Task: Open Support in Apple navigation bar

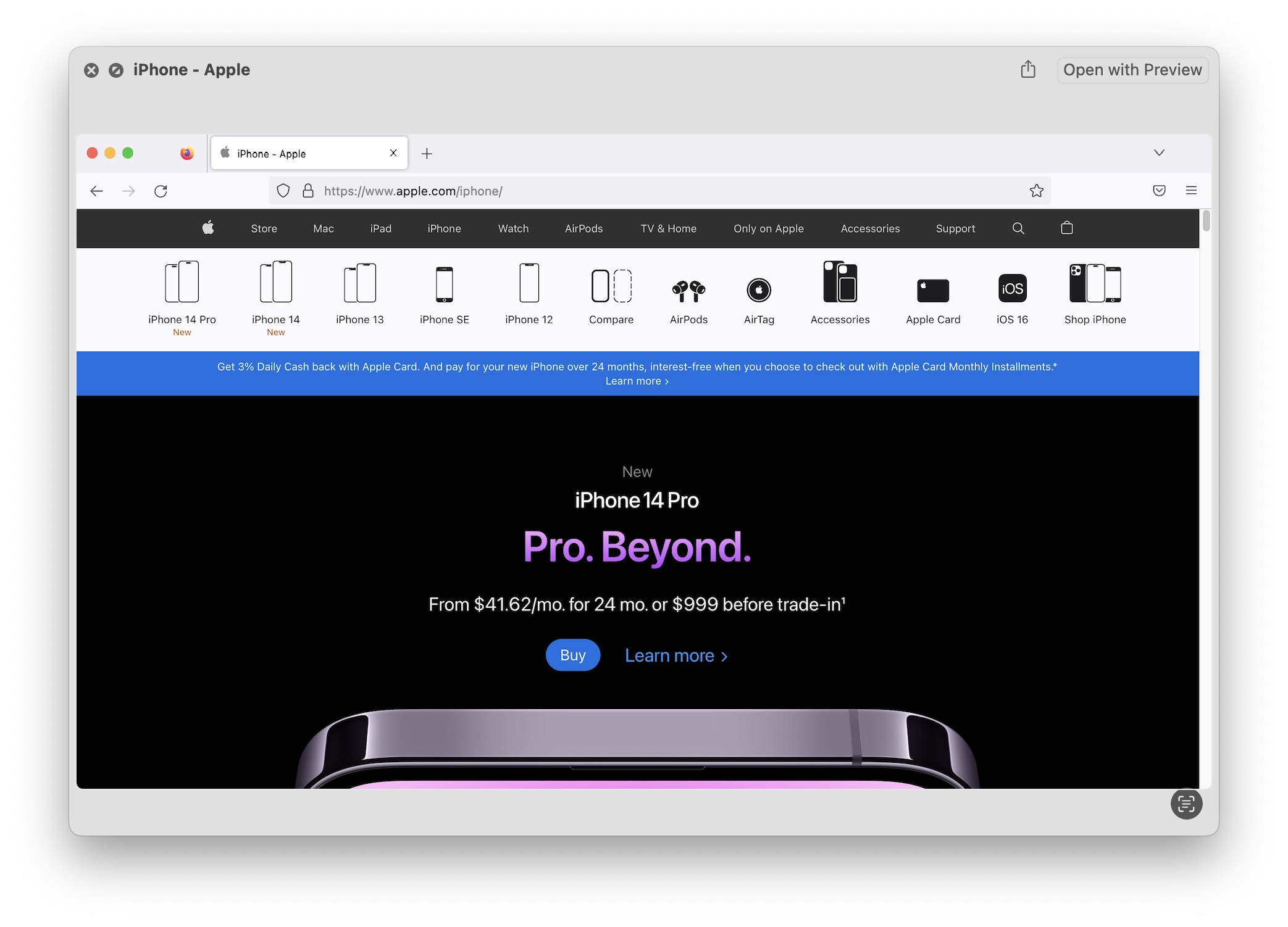Action: tap(955, 228)
